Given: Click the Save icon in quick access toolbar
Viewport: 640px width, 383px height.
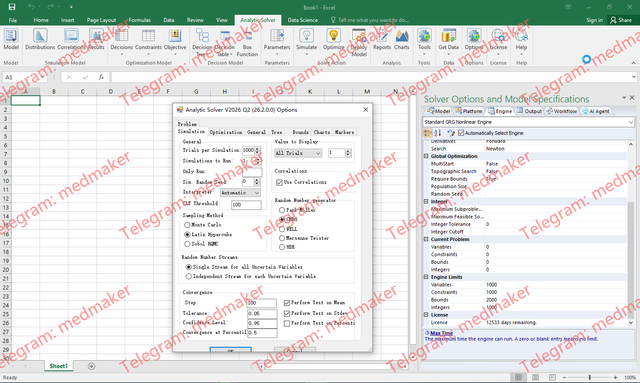Looking at the screenshot, I should click(12, 7).
